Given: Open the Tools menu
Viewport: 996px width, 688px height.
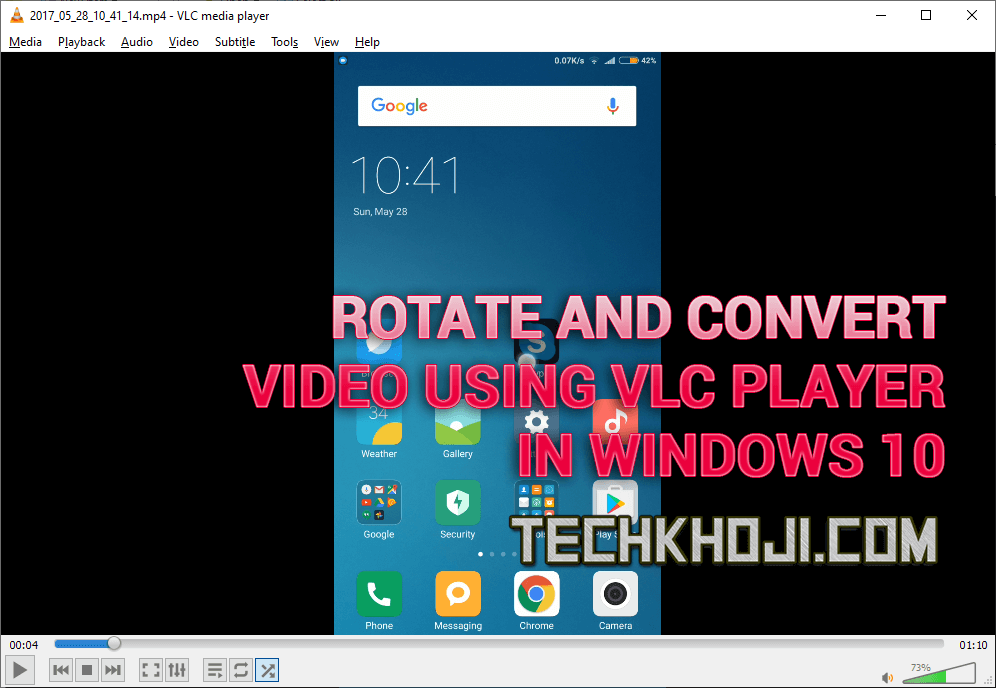Looking at the screenshot, I should (285, 42).
